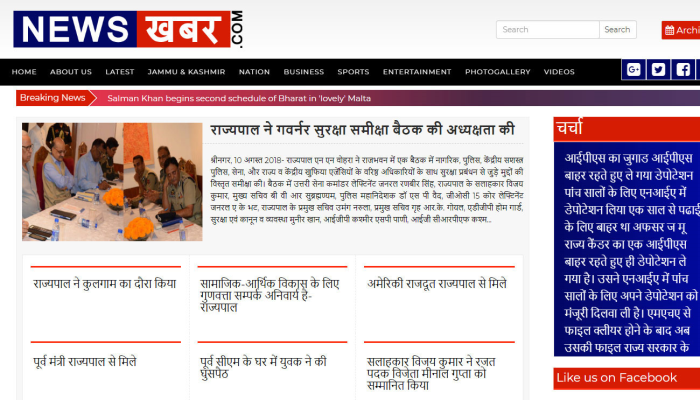The image size is (700, 400).
Task: Go to the Sports section
Action: pyautogui.click(x=353, y=72)
